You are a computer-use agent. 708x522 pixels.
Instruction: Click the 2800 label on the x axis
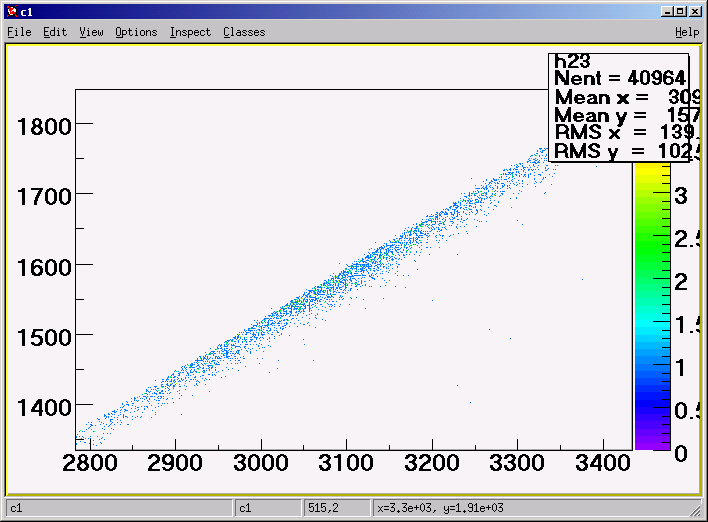click(x=90, y=463)
